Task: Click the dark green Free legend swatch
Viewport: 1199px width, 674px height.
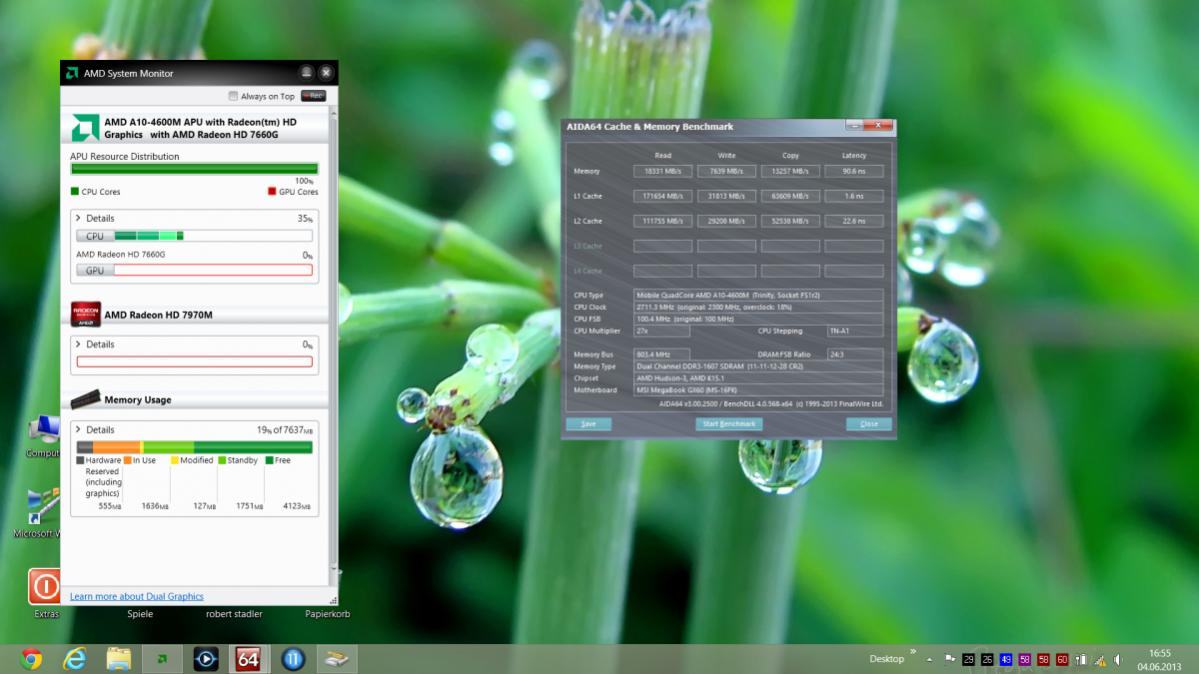Action: click(269, 460)
